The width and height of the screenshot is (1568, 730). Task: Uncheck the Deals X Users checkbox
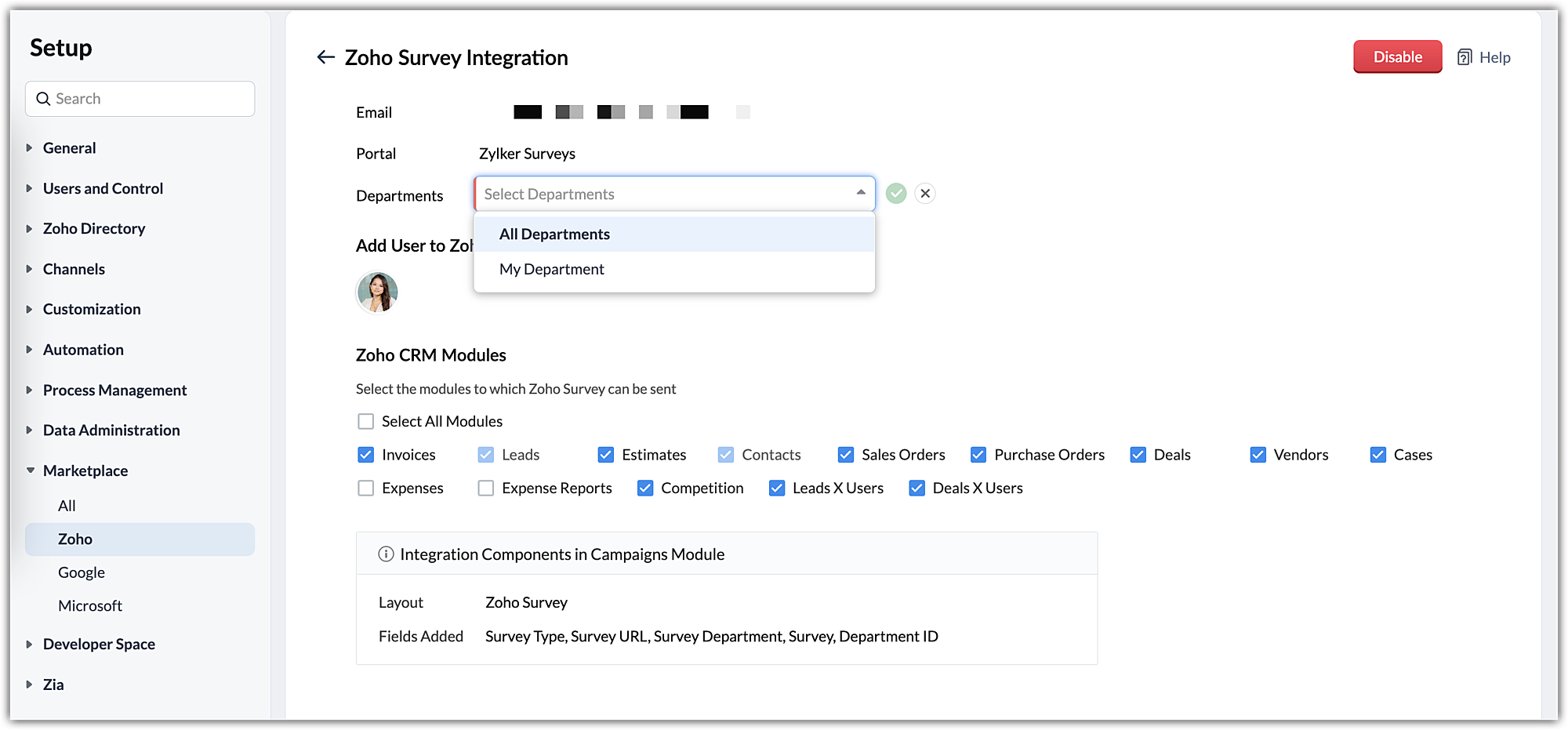click(x=916, y=488)
